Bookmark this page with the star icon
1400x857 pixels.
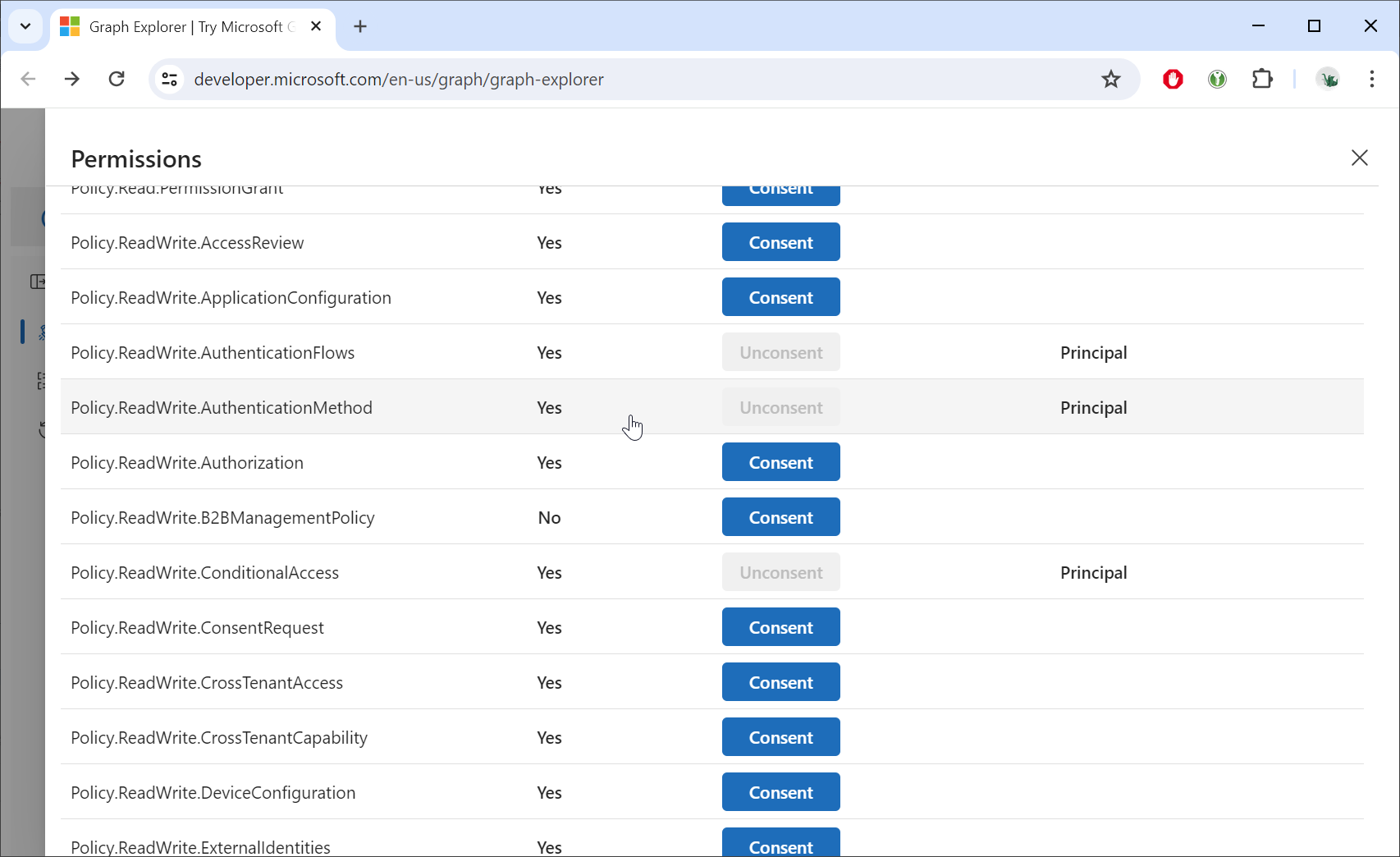pyautogui.click(x=1110, y=80)
